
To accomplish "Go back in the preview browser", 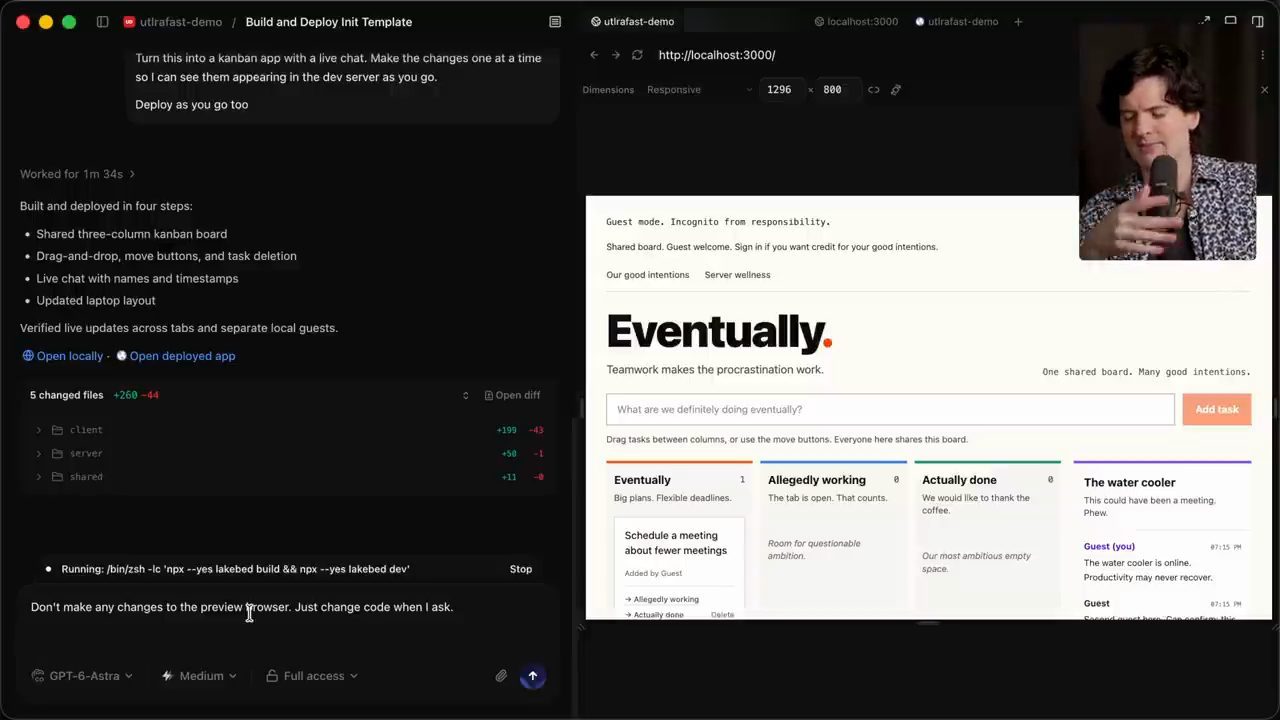I will coord(594,55).
